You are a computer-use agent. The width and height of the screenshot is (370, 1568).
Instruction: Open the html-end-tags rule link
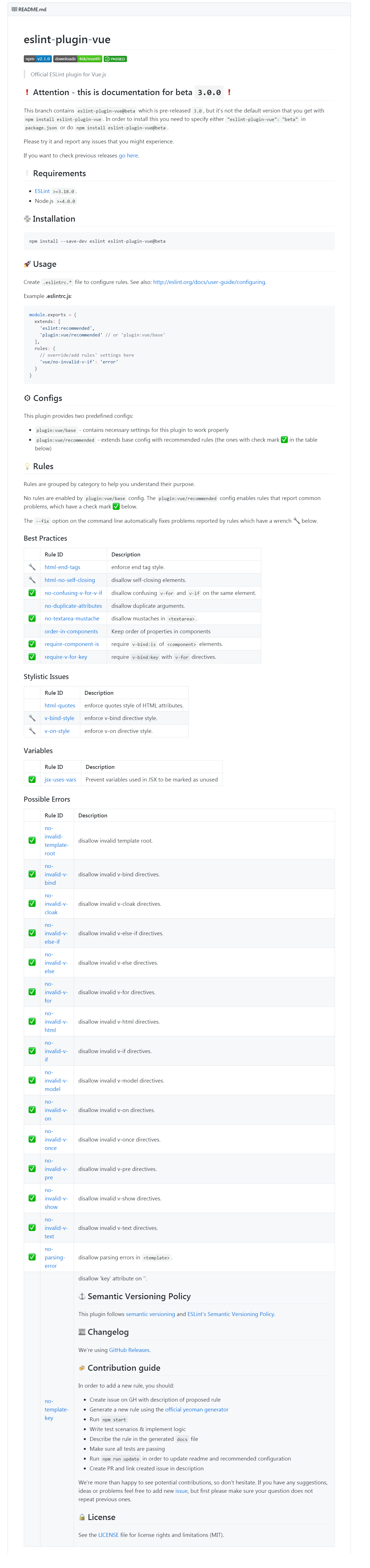pyautogui.click(x=62, y=567)
